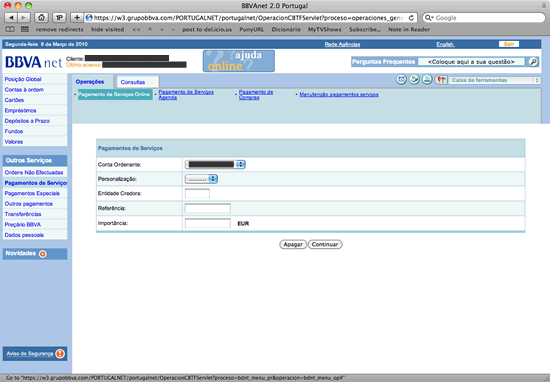Open Contas à ordem in sidebar
This screenshot has width=550, height=382.
[24, 90]
